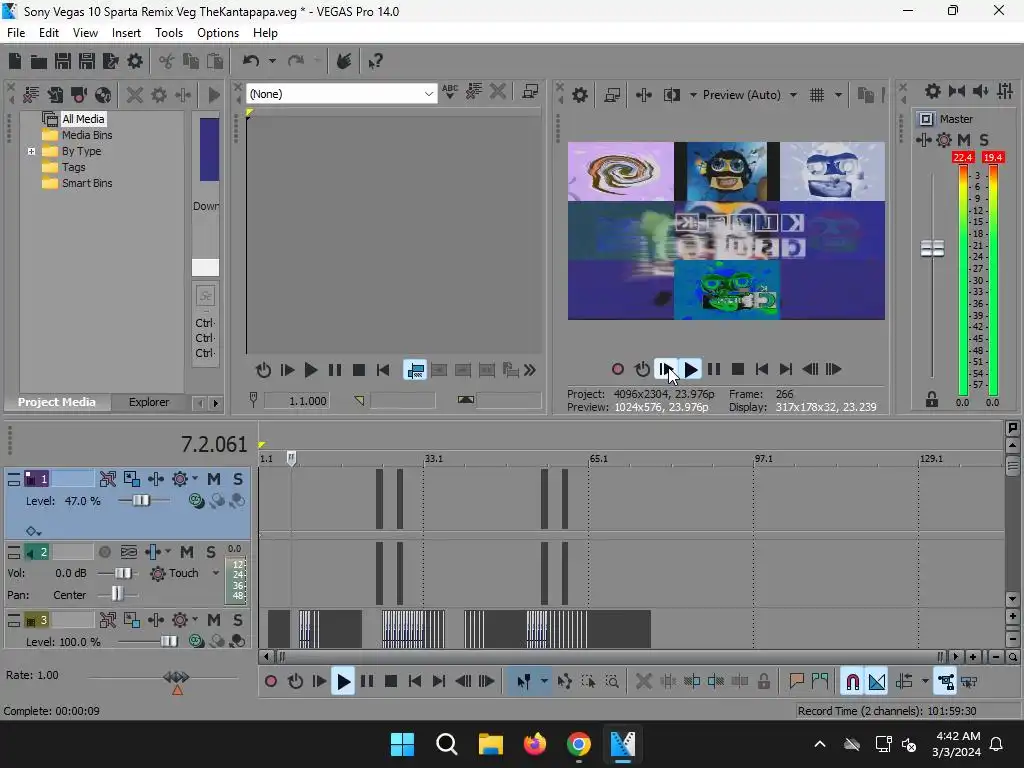
Task: Click the timeline cursor time 7.2.061
Action: (214, 445)
